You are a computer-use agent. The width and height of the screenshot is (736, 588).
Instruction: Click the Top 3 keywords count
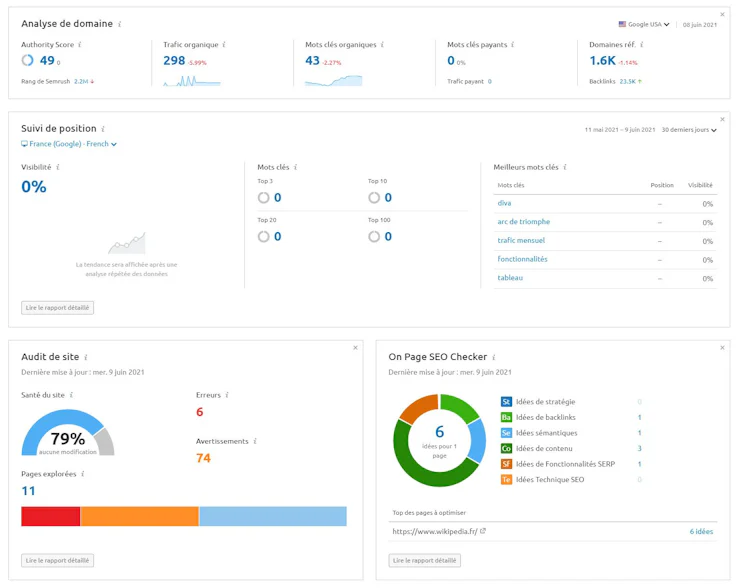277,198
